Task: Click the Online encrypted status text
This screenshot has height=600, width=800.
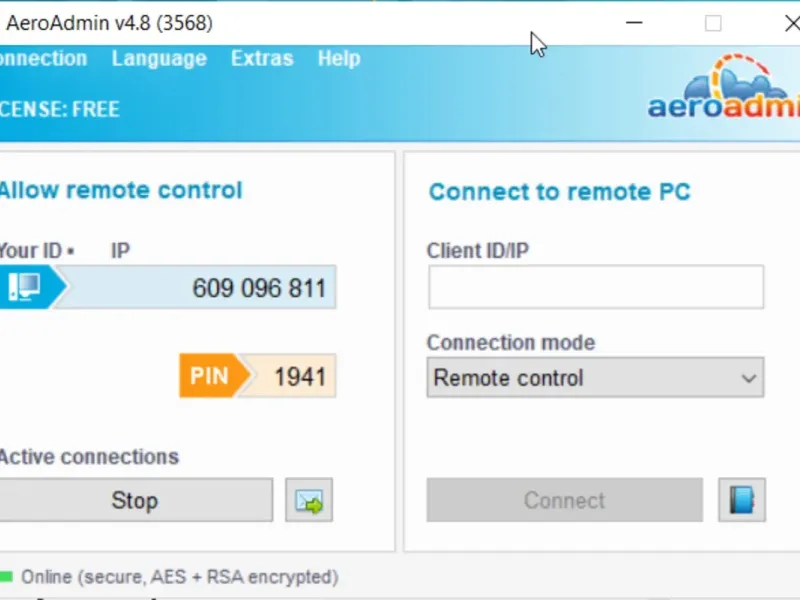Action: click(x=180, y=577)
